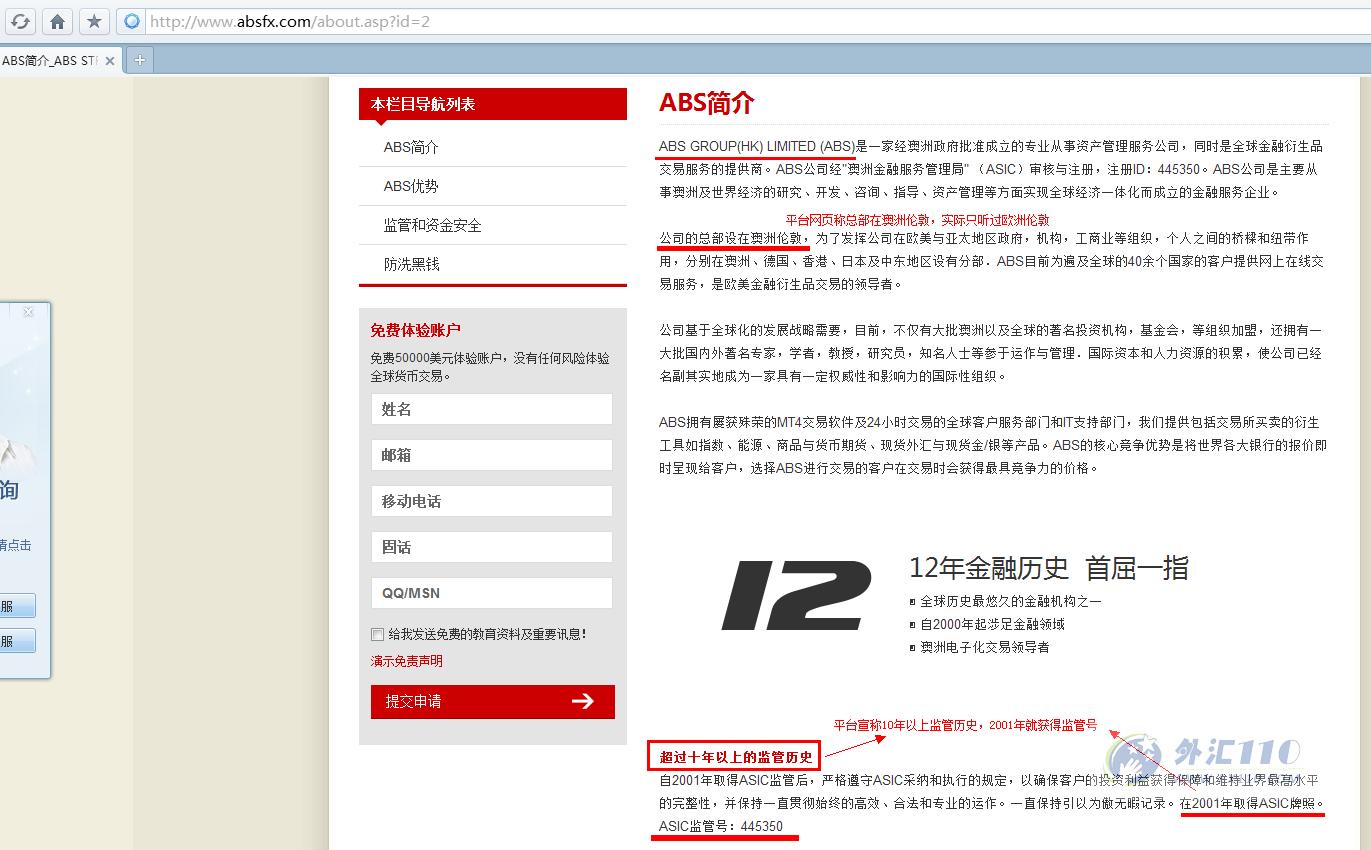Focus the 移动电话 input field
Viewport: 1371px width, 850px height.
coord(491,501)
